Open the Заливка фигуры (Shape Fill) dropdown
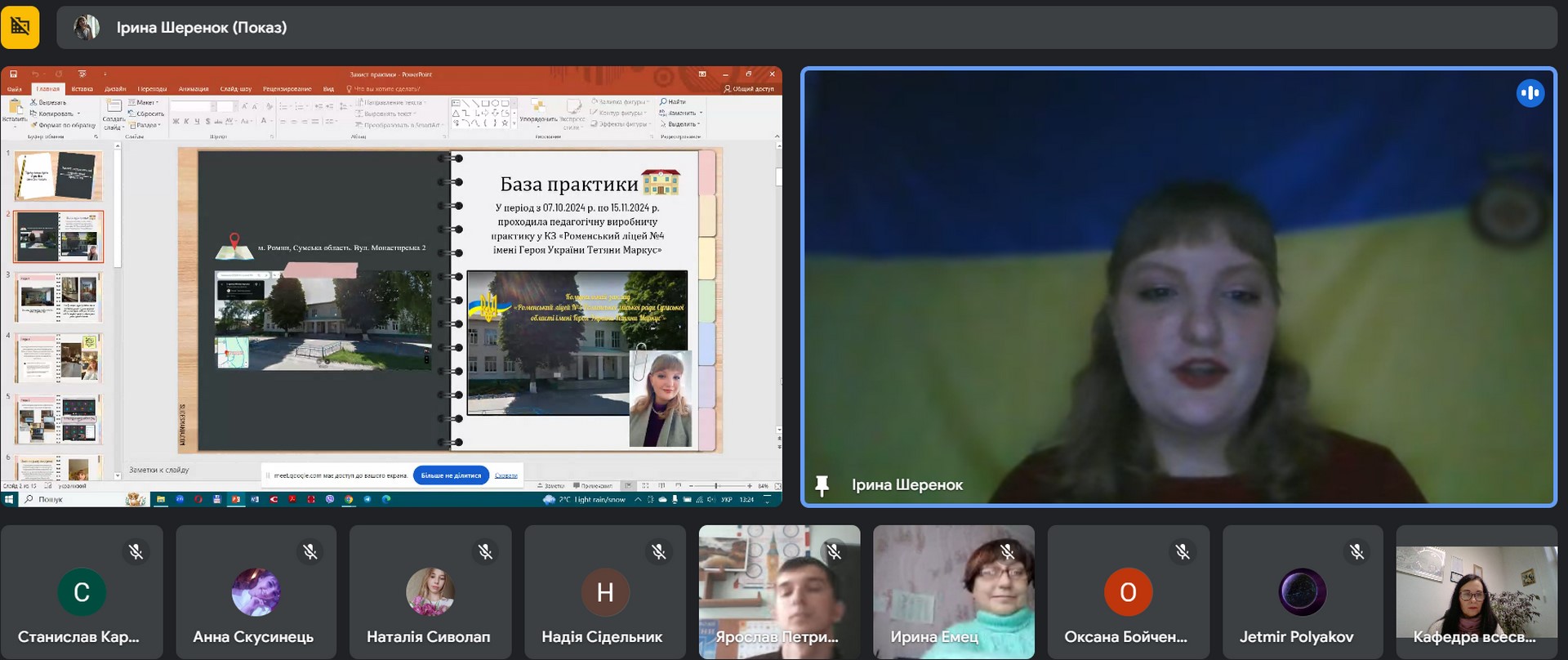 (620, 102)
